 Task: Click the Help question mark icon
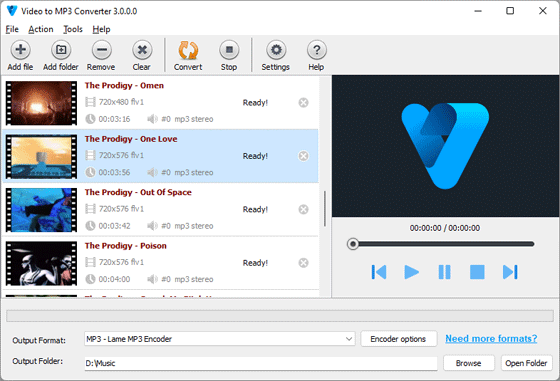pos(316,50)
